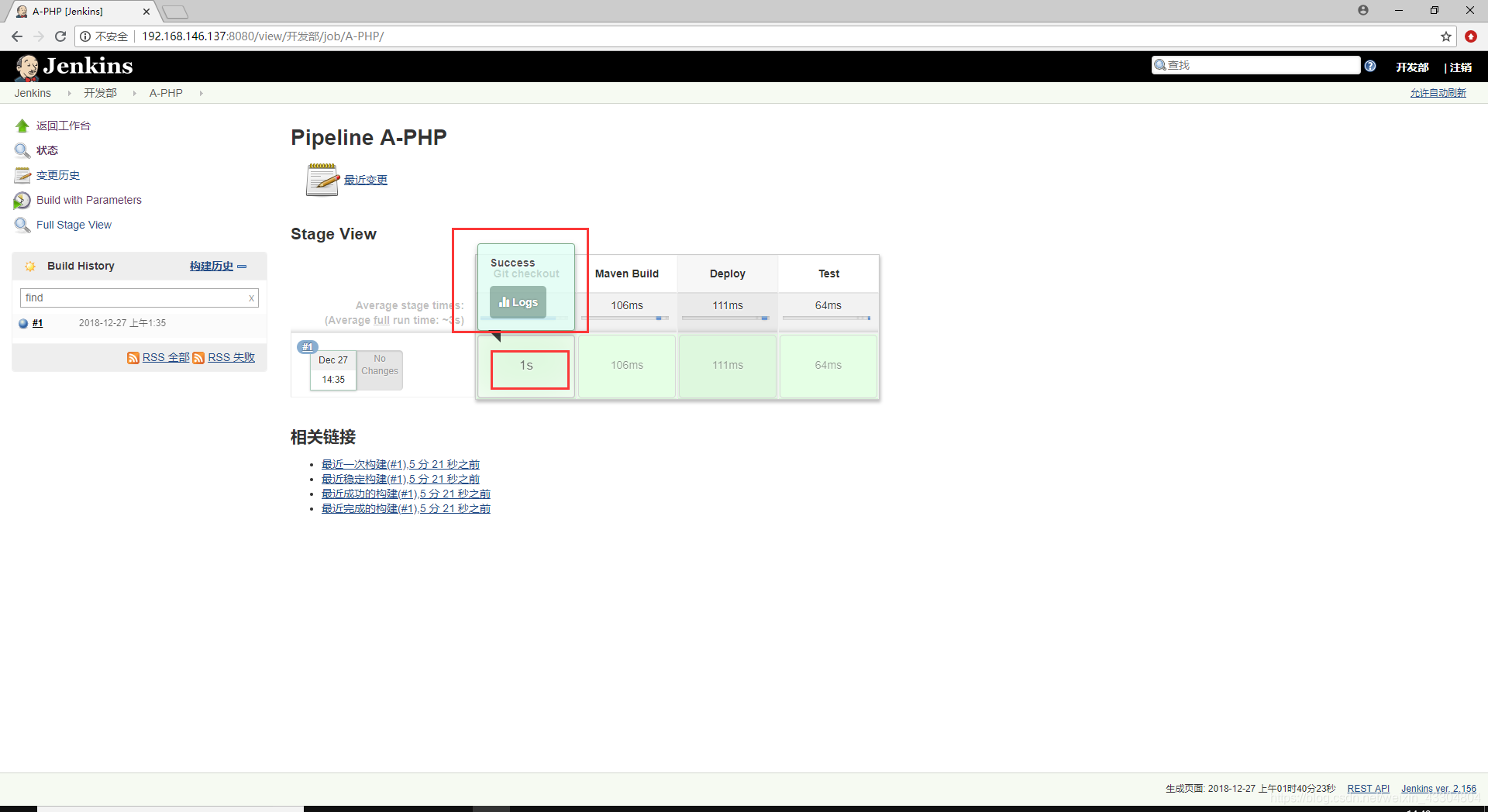This screenshot has height=812, width=1488.
Task: Select 返回工作台 in the sidebar
Action: pos(64,126)
